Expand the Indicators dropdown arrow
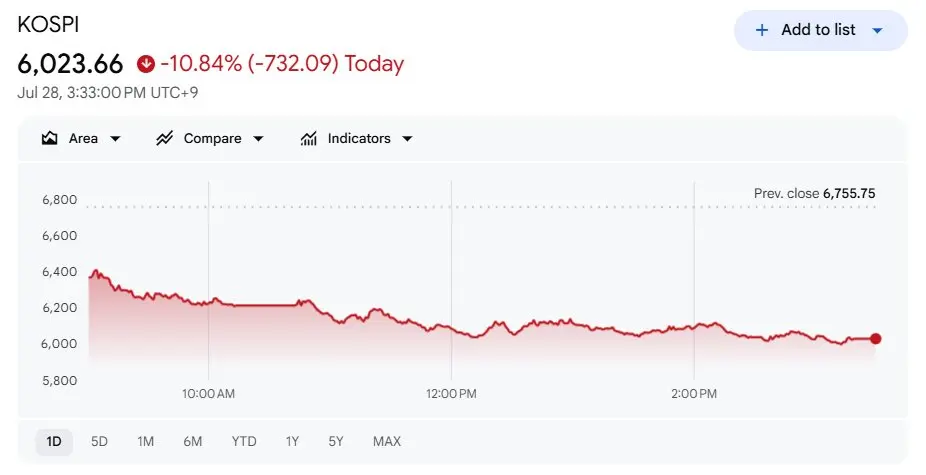The height and width of the screenshot is (475, 926). [x=407, y=139]
